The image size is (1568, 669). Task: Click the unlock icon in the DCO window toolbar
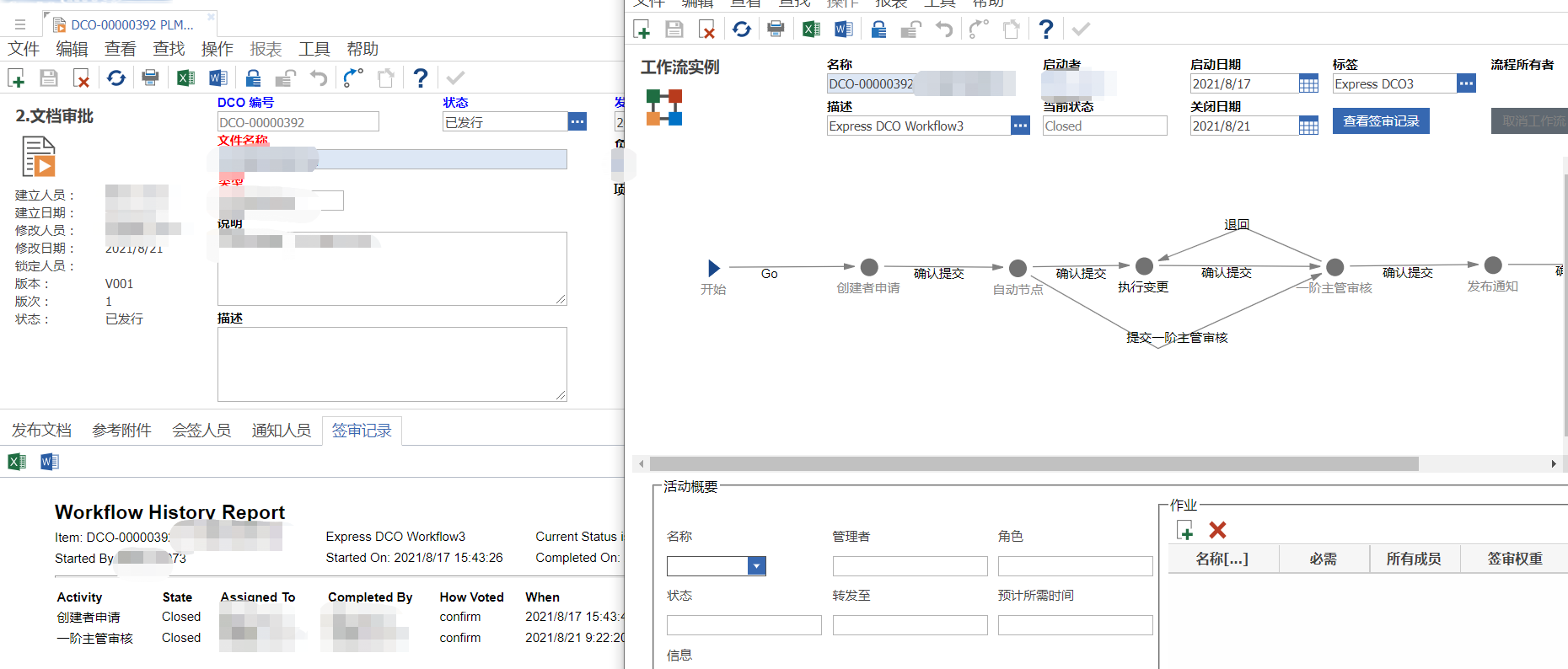pos(286,78)
